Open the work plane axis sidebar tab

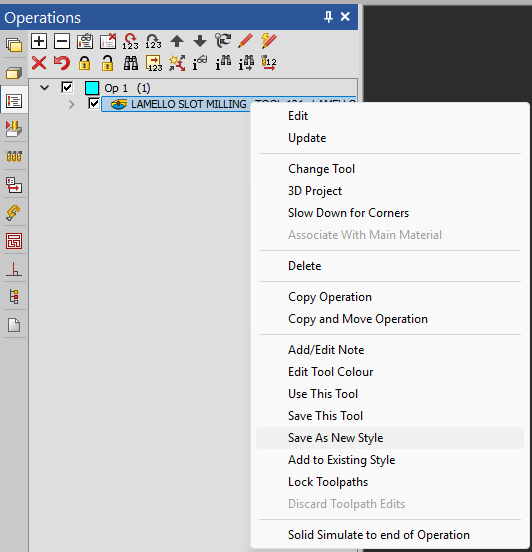tap(14, 269)
